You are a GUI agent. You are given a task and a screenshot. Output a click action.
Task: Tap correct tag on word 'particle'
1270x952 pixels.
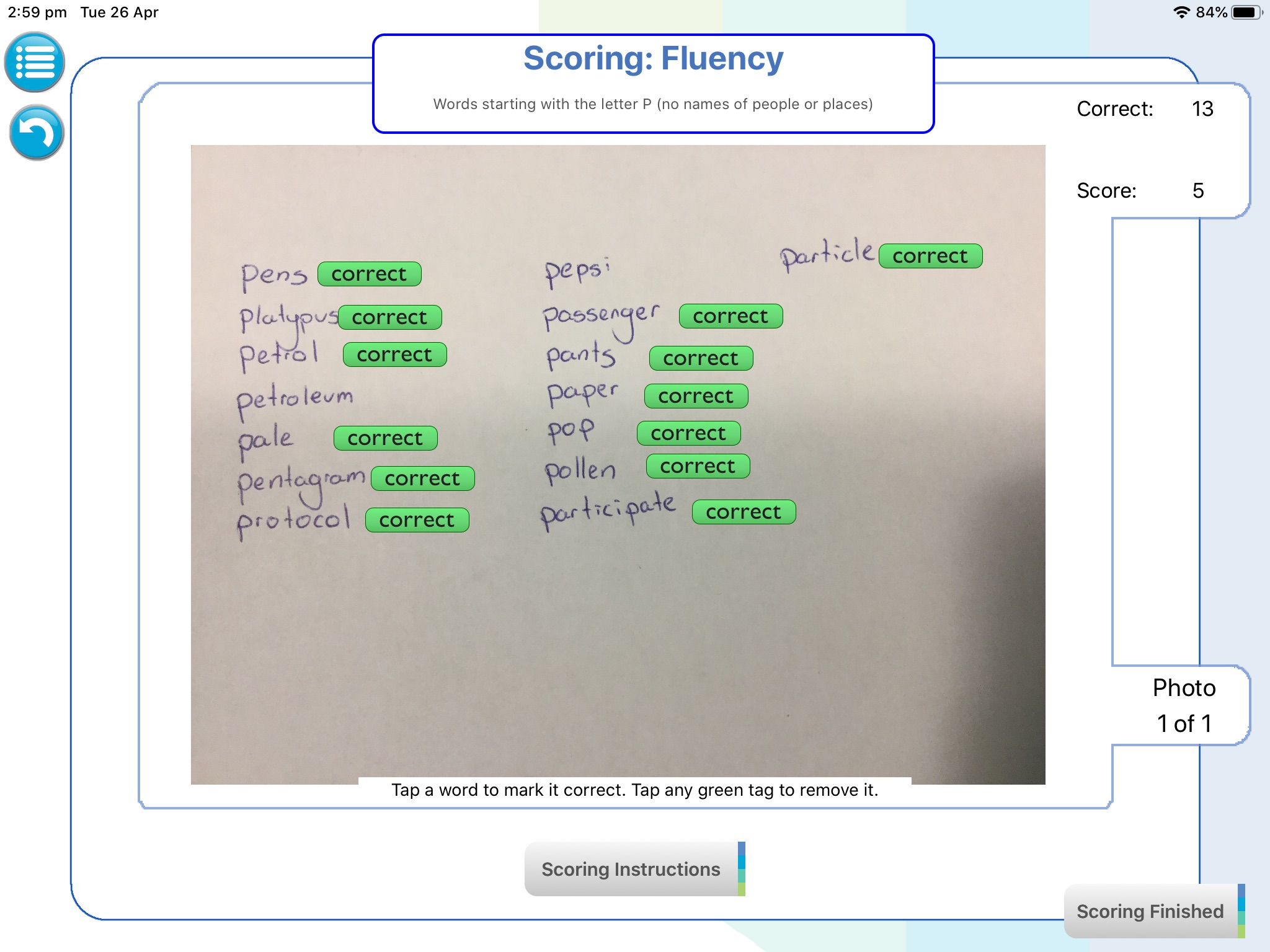click(930, 255)
